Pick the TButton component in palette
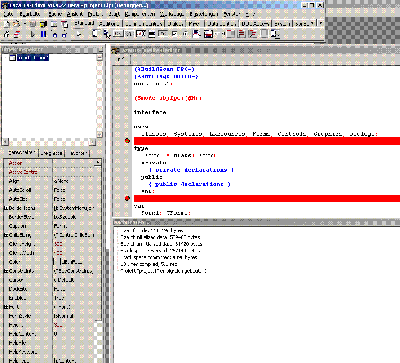The width and height of the screenshot is (400, 363). click(118, 33)
